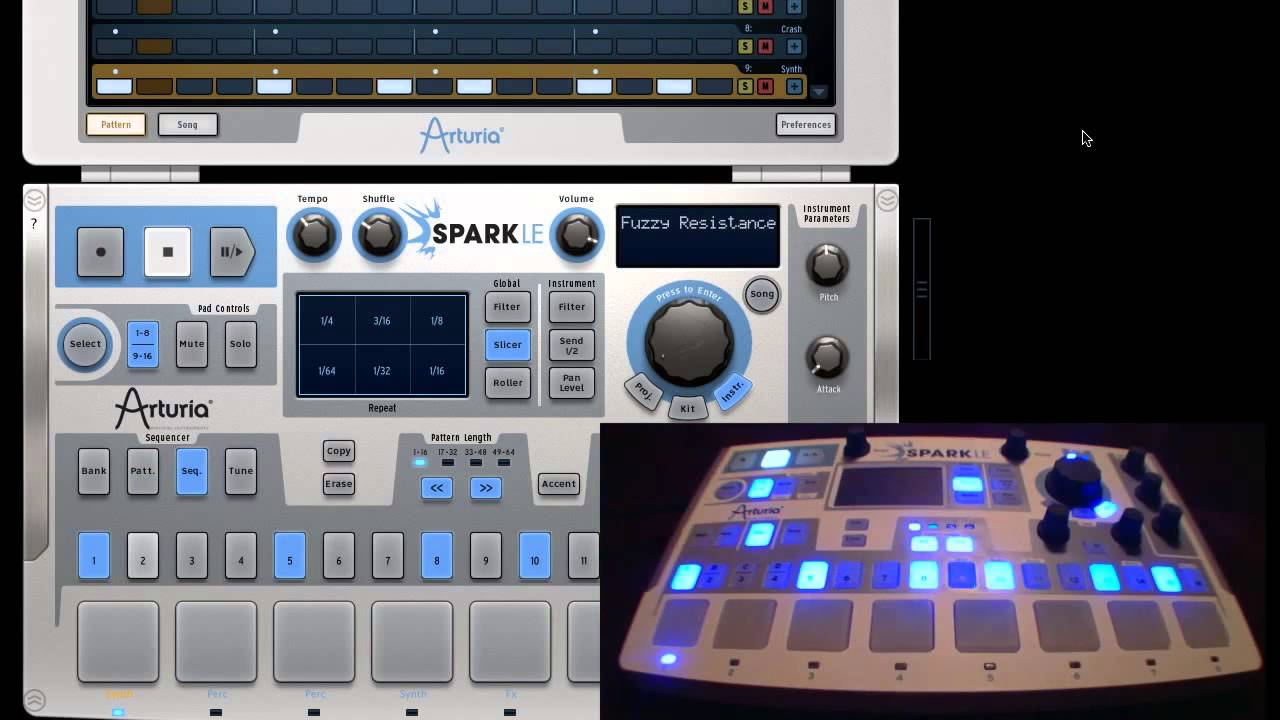Select the Send 1/2 instrument button
Image resolution: width=1280 pixels, height=720 pixels.
click(572, 345)
